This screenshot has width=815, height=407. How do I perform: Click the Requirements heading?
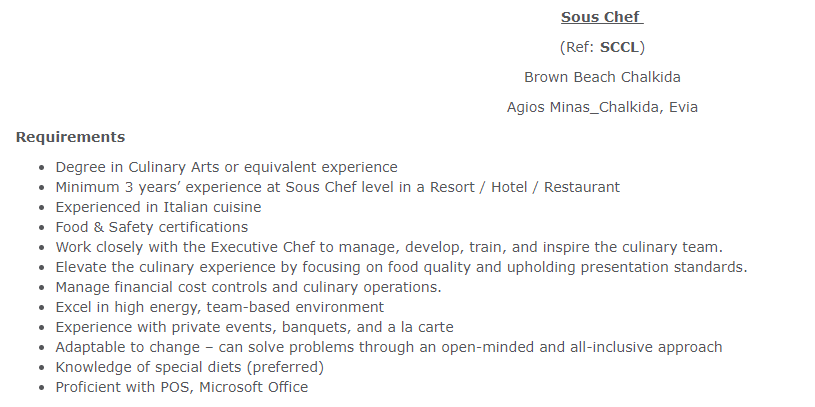coord(70,137)
